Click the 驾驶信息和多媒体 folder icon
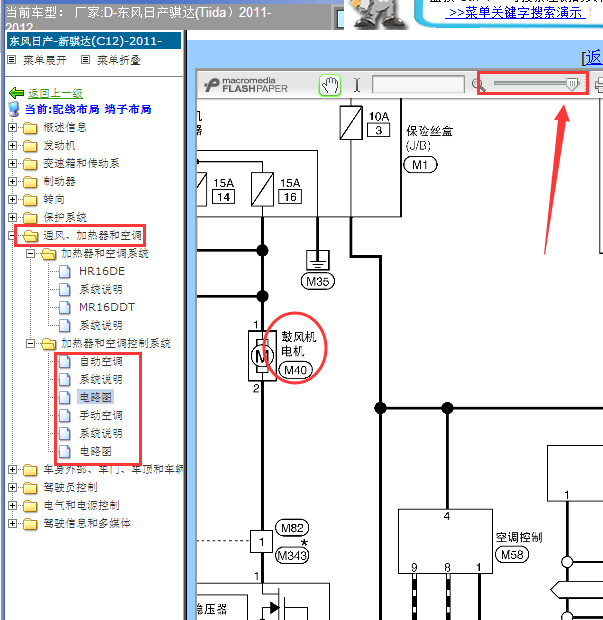The width and height of the screenshot is (603, 620). click(30, 524)
